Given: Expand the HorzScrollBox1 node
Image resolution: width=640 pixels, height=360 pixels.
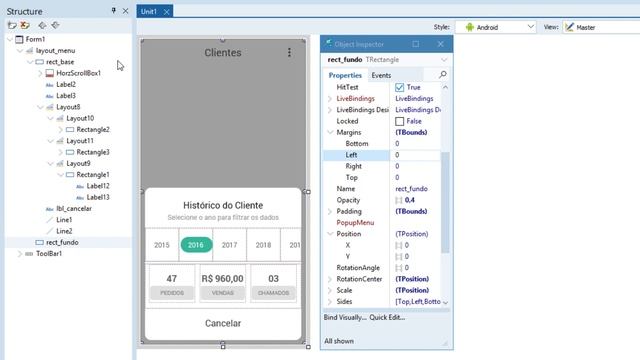Looking at the screenshot, I should click(x=40, y=73).
